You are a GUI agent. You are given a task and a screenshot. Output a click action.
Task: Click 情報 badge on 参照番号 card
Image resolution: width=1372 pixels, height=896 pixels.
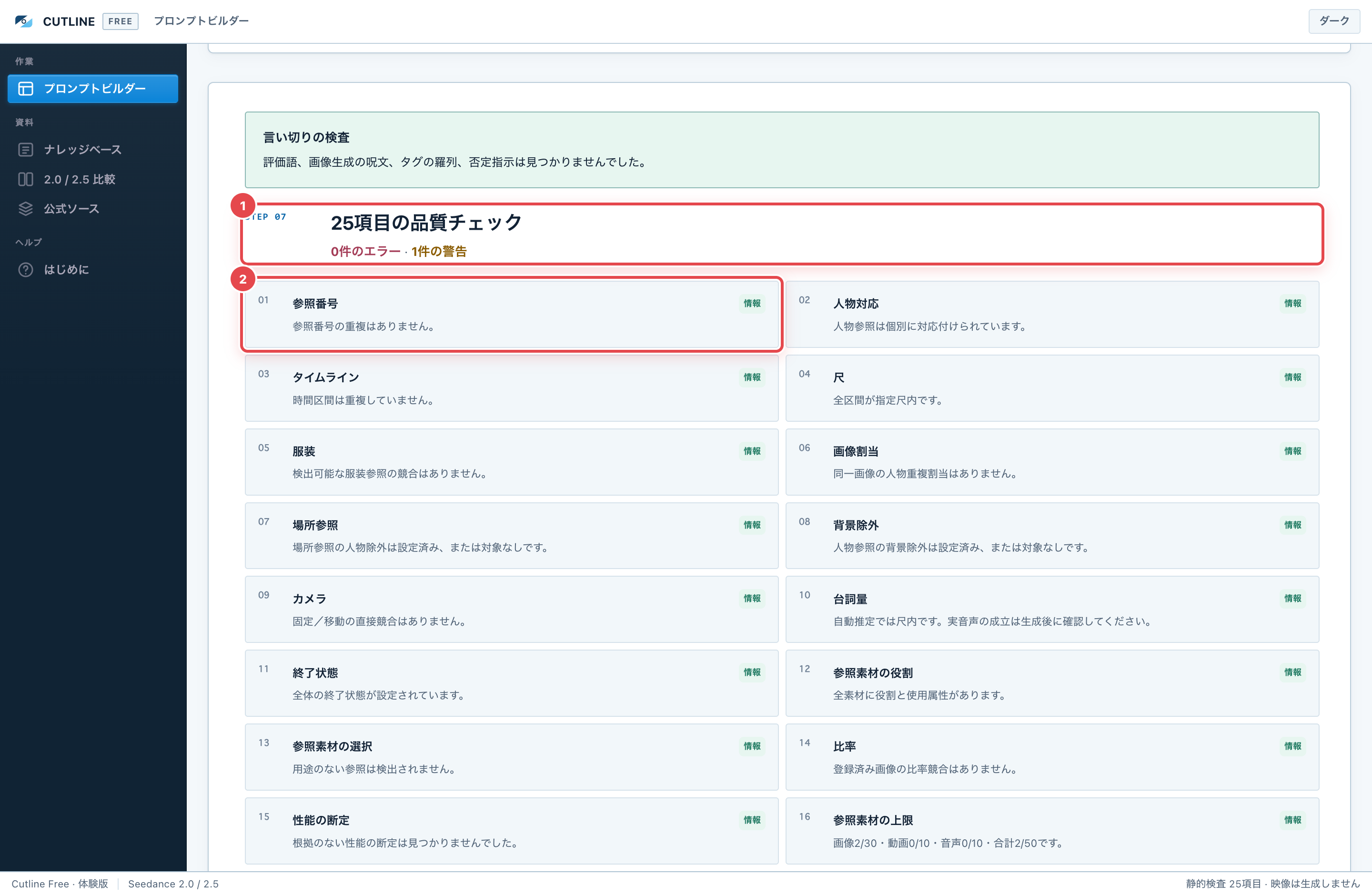pos(752,303)
